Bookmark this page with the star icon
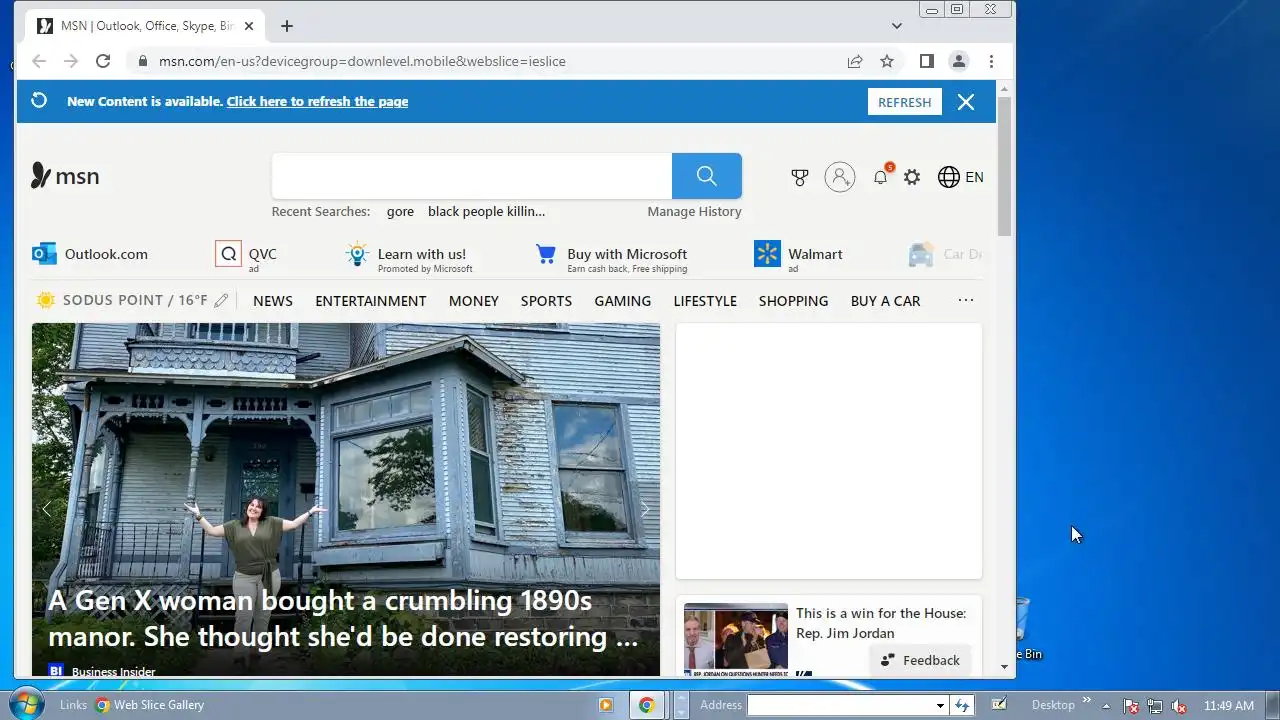The height and width of the screenshot is (720, 1280). 887,61
